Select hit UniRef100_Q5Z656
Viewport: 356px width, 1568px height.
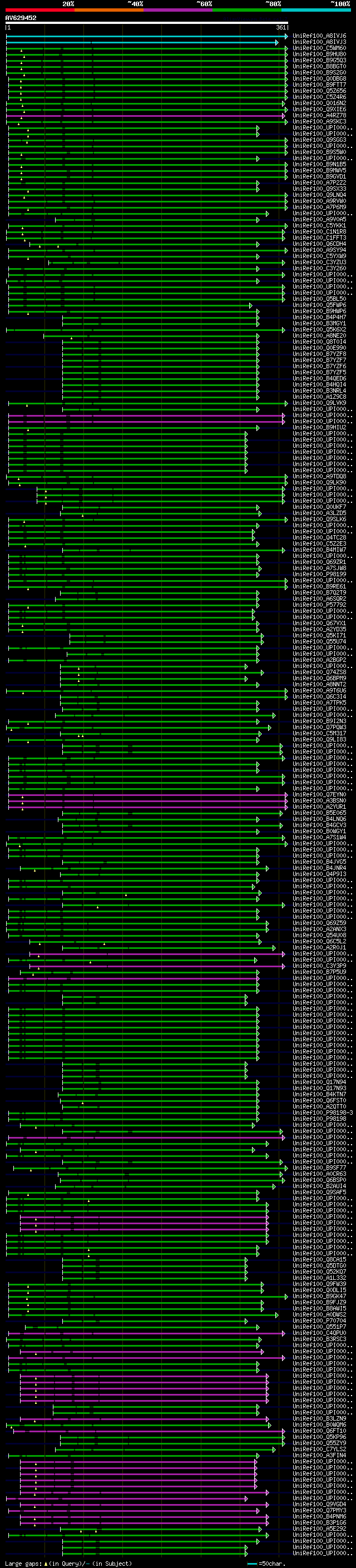click(319, 91)
